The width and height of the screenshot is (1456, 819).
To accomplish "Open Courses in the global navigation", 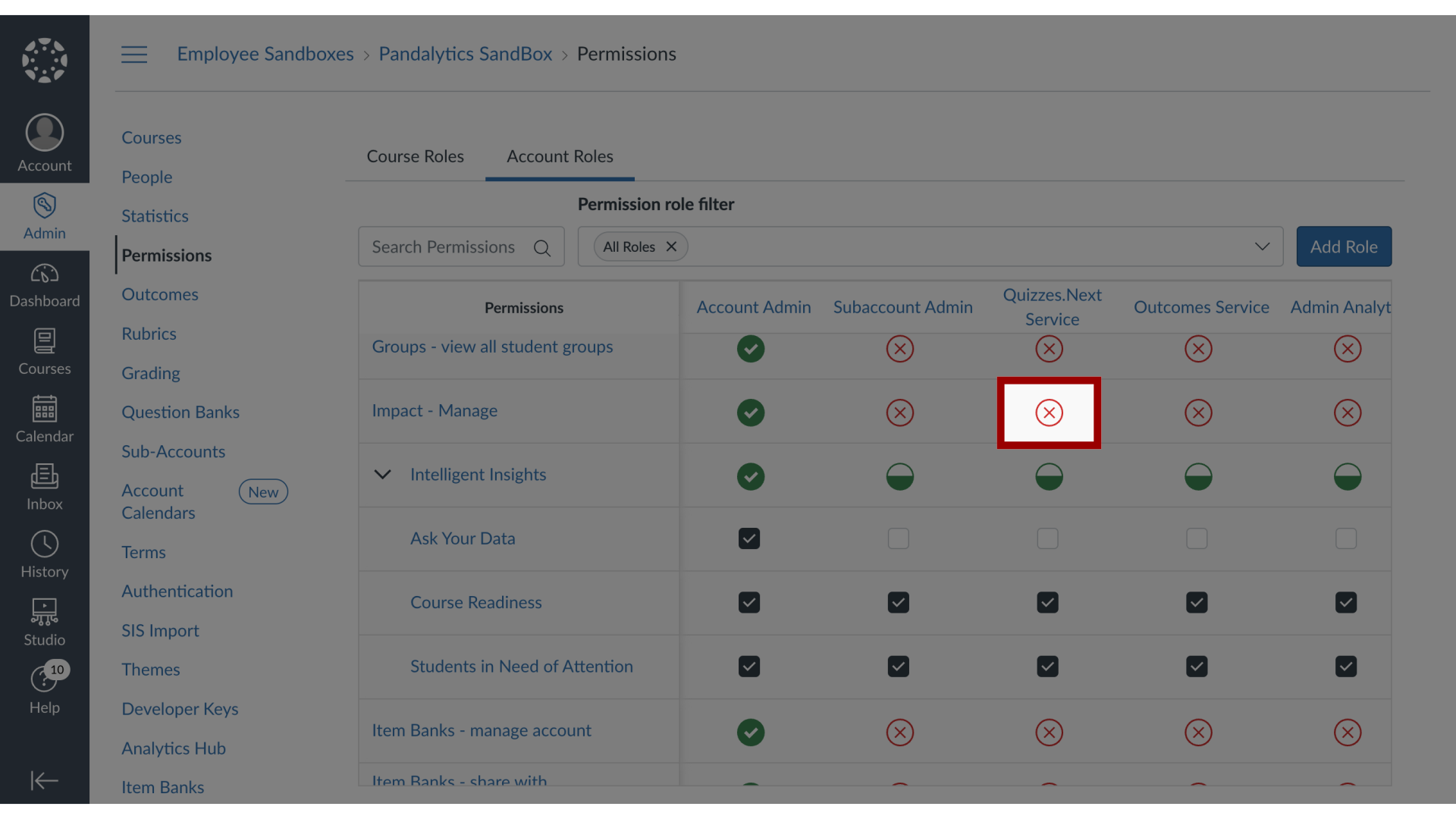I will tap(45, 353).
